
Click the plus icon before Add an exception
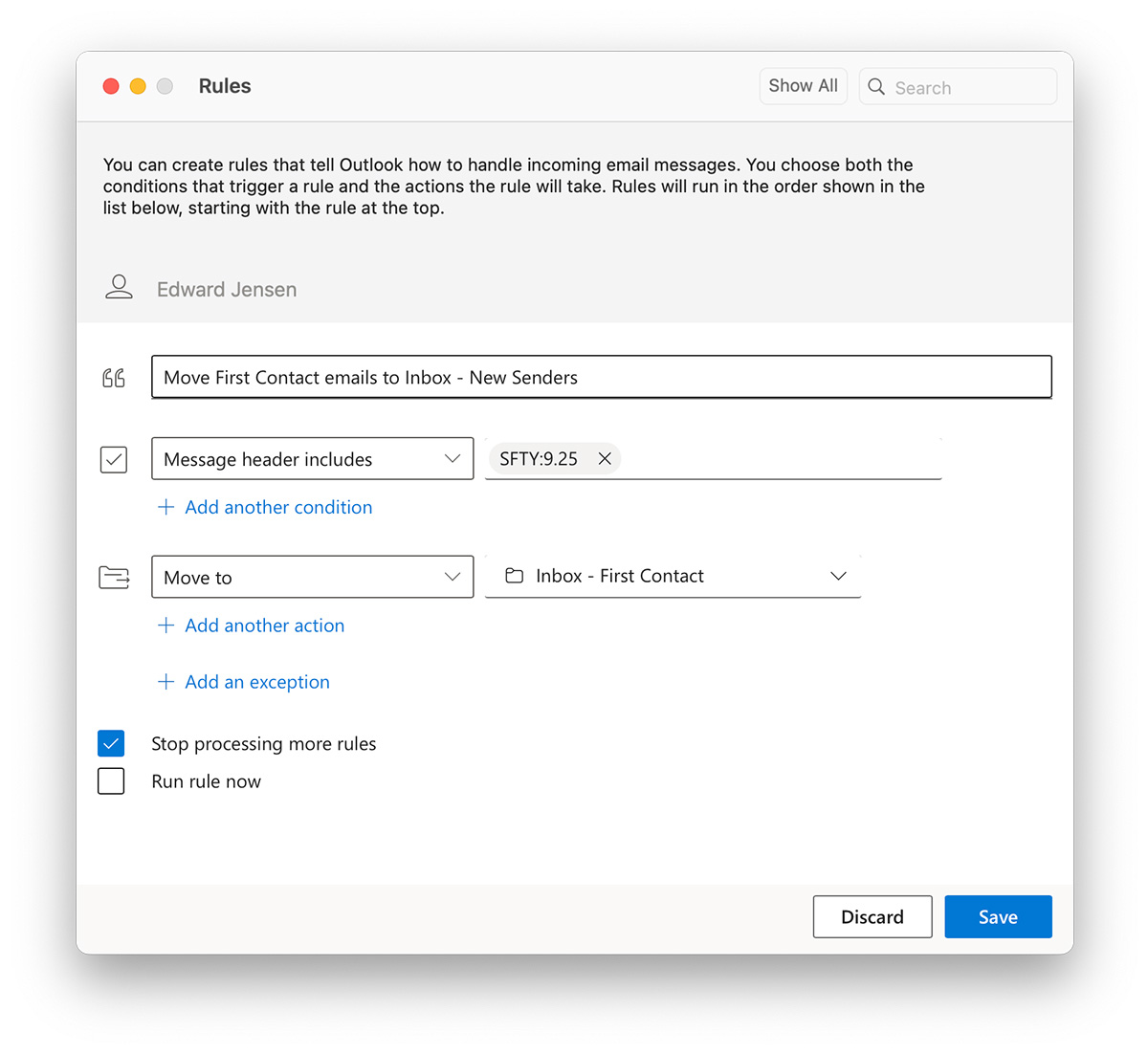(166, 681)
